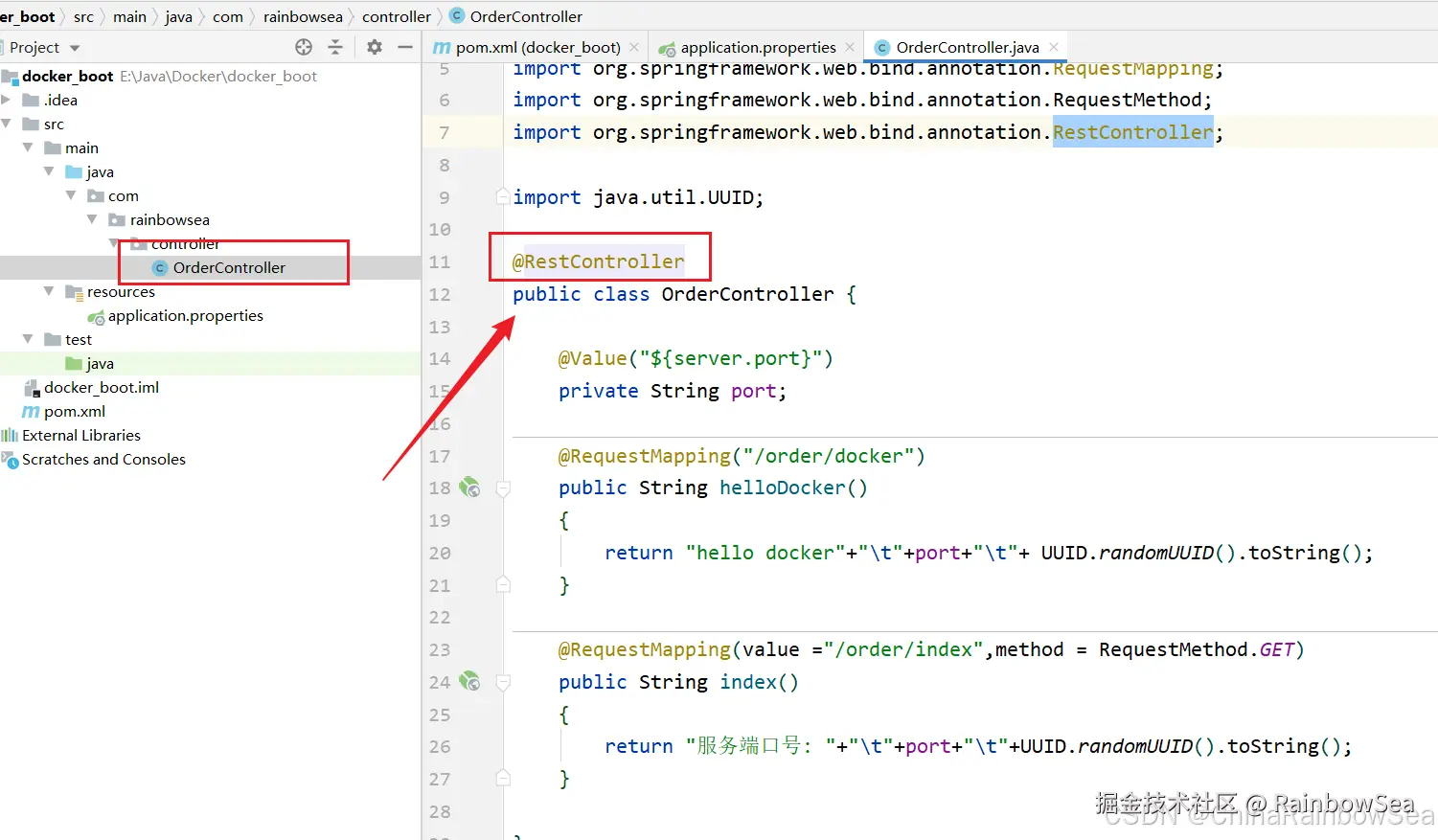The width and height of the screenshot is (1438, 840).
Task: Click line number 12 in the gutter
Action: [x=440, y=294]
